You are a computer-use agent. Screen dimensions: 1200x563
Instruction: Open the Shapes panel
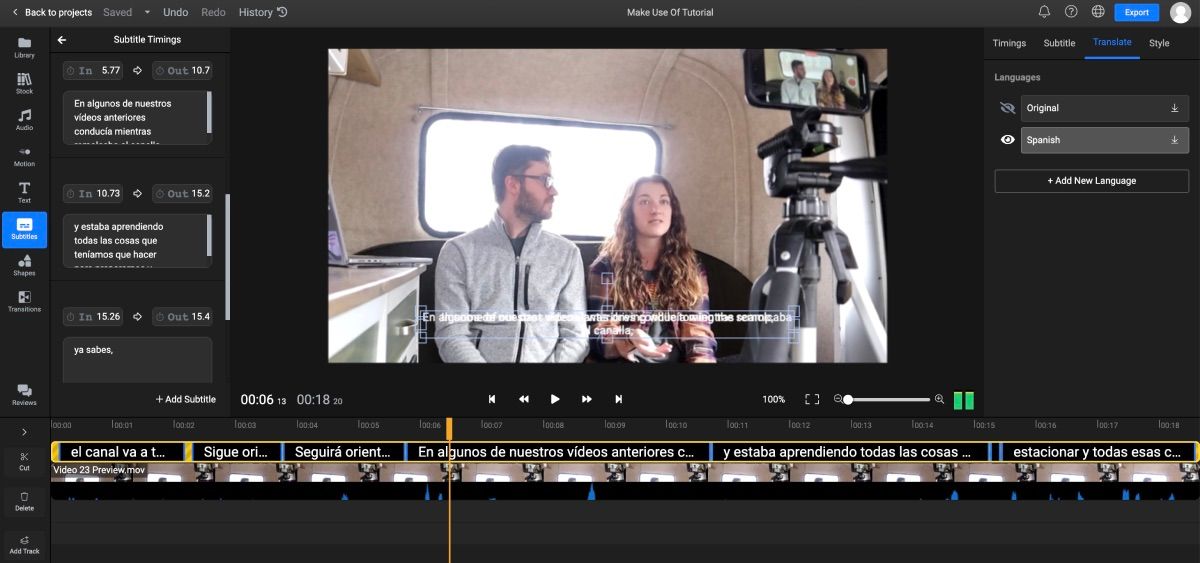(x=24, y=265)
